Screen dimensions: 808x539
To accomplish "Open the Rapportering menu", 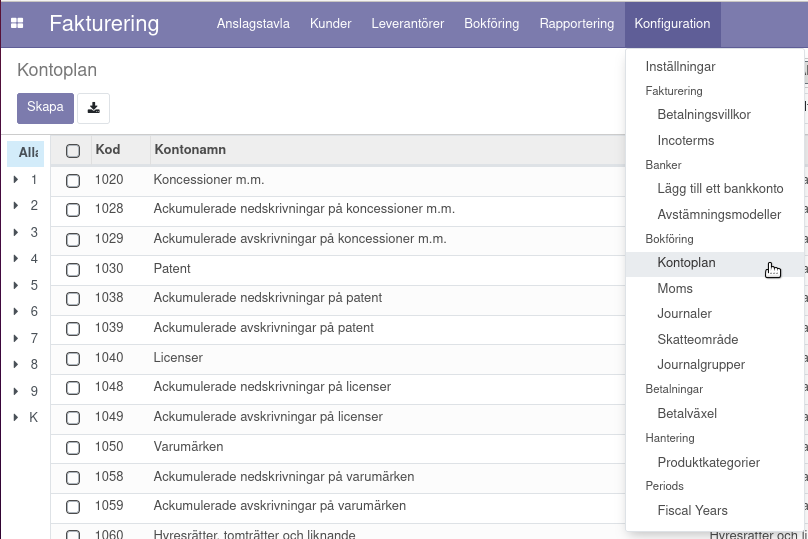I will (x=577, y=24).
